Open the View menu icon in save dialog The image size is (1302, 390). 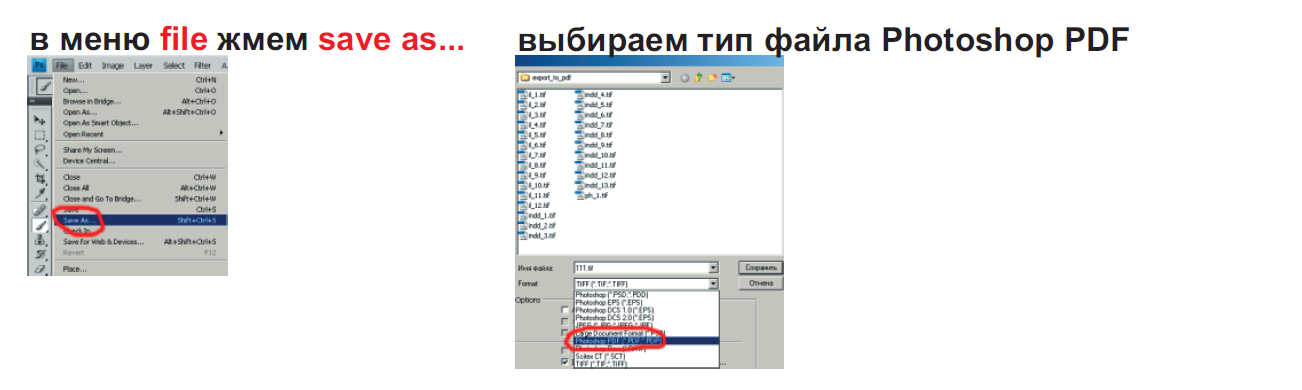coord(727,78)
